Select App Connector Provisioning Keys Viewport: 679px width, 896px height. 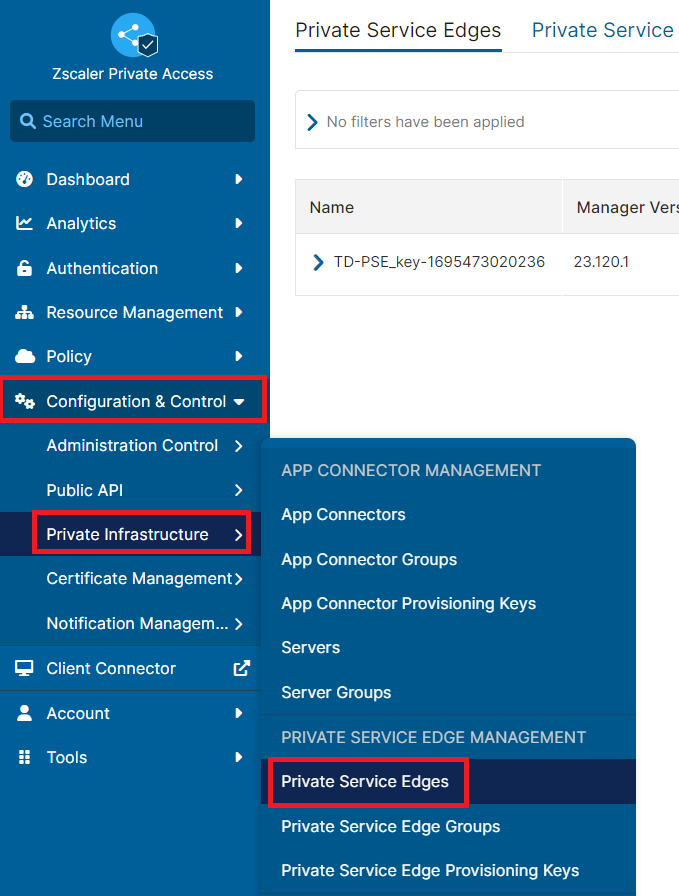408,604
